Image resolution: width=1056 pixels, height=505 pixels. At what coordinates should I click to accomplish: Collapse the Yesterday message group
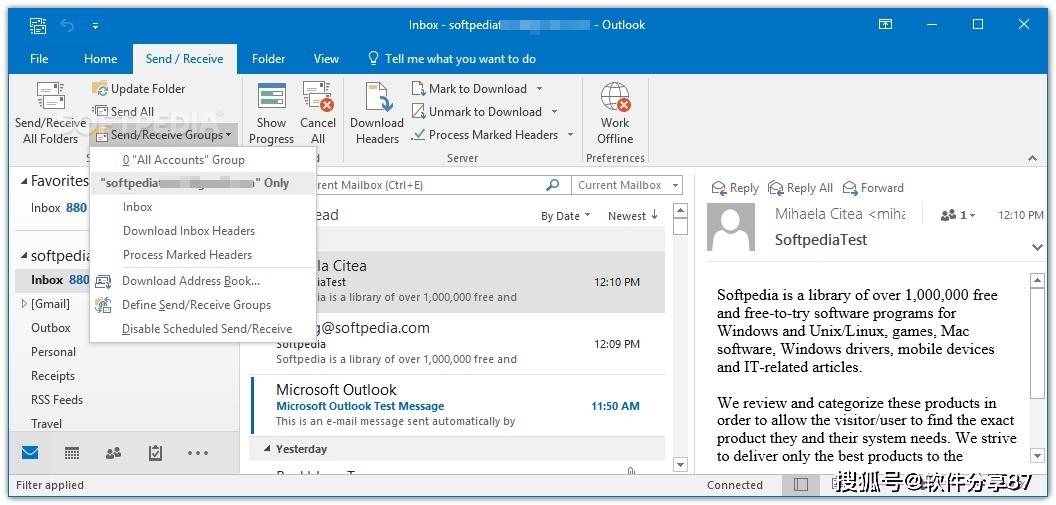(267, 449)
